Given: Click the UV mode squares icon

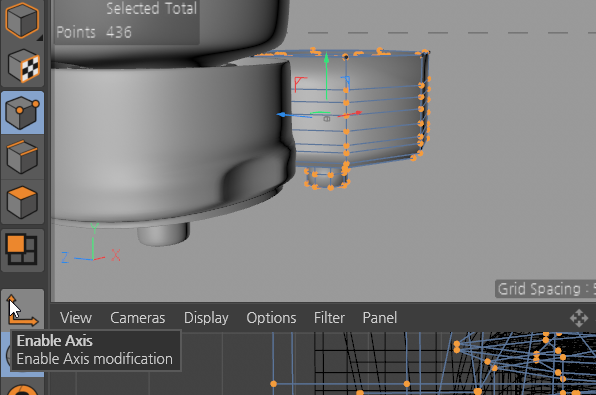Looking at the screenshot, I should 22,249.
